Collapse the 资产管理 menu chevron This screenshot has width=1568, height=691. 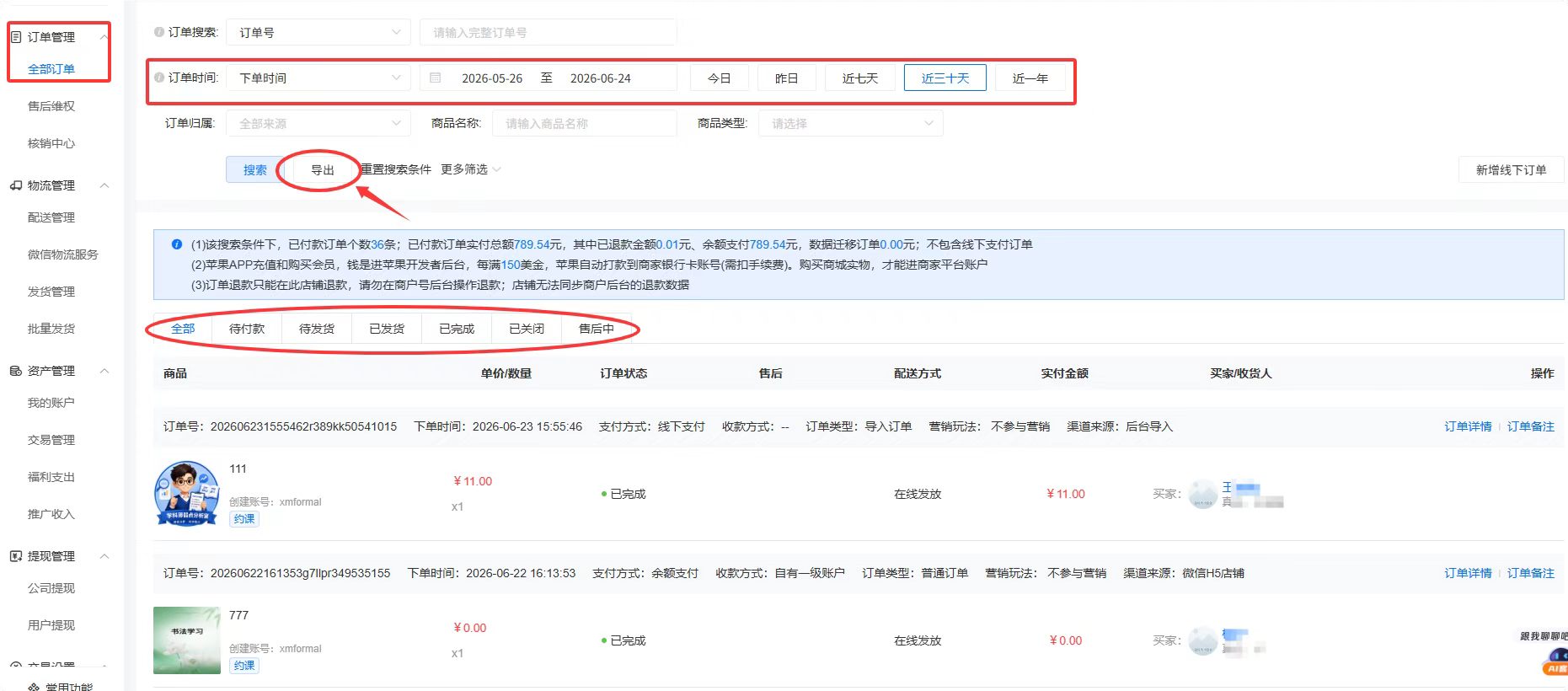(x=104, y=371)
